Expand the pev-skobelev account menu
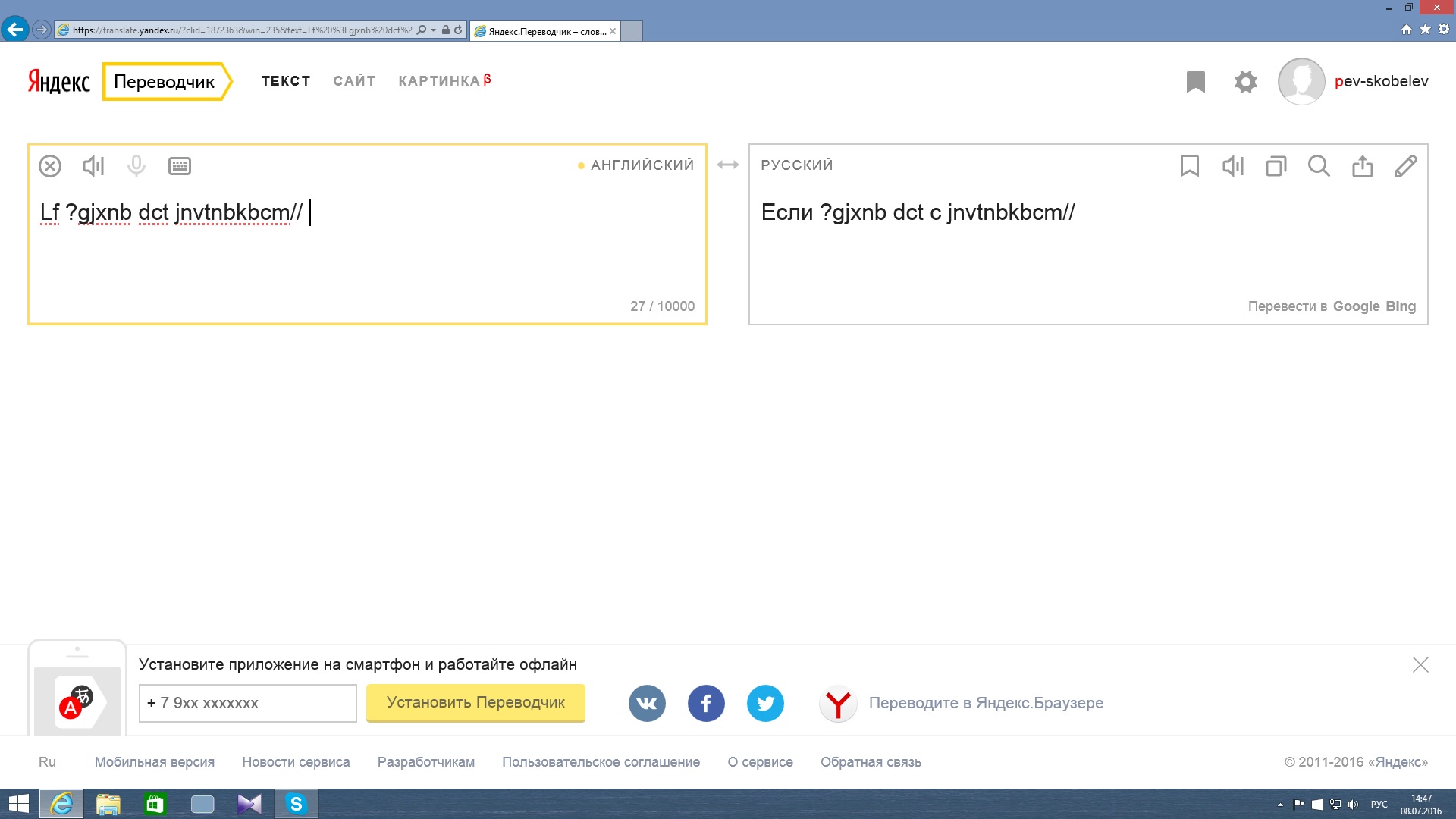The height and width of the screenshot is (819, 1456). pos(1381,81)
